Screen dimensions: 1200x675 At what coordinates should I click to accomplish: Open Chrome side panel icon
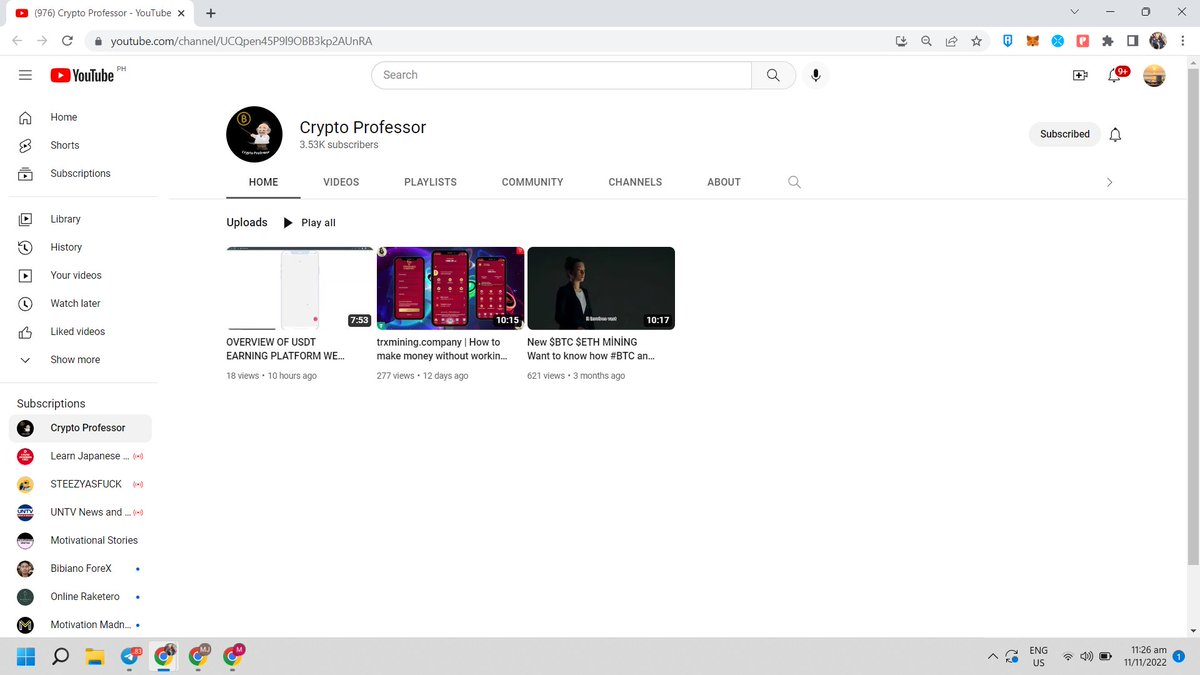point(1132,41)
